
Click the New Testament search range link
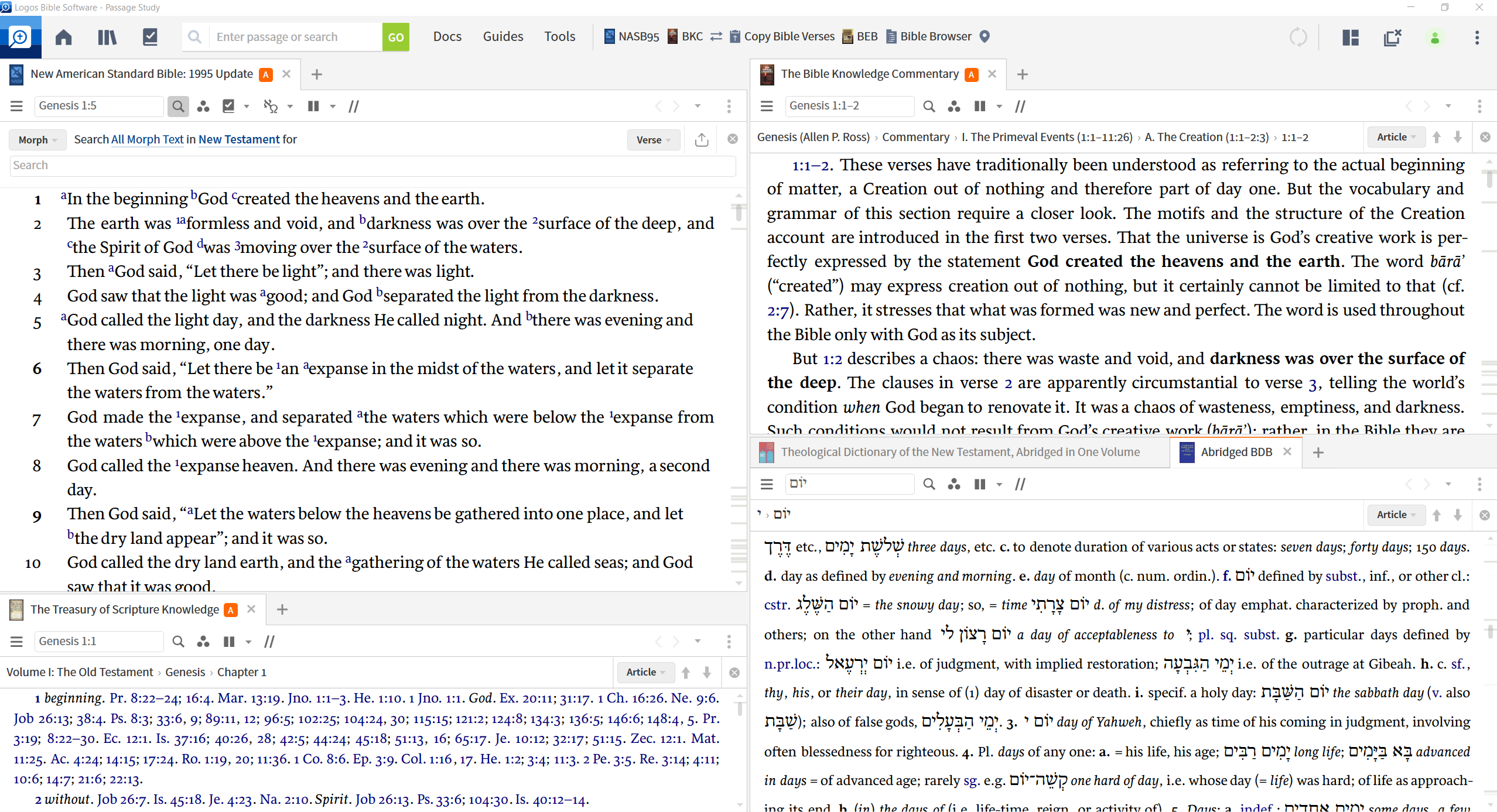coord(239,139)
